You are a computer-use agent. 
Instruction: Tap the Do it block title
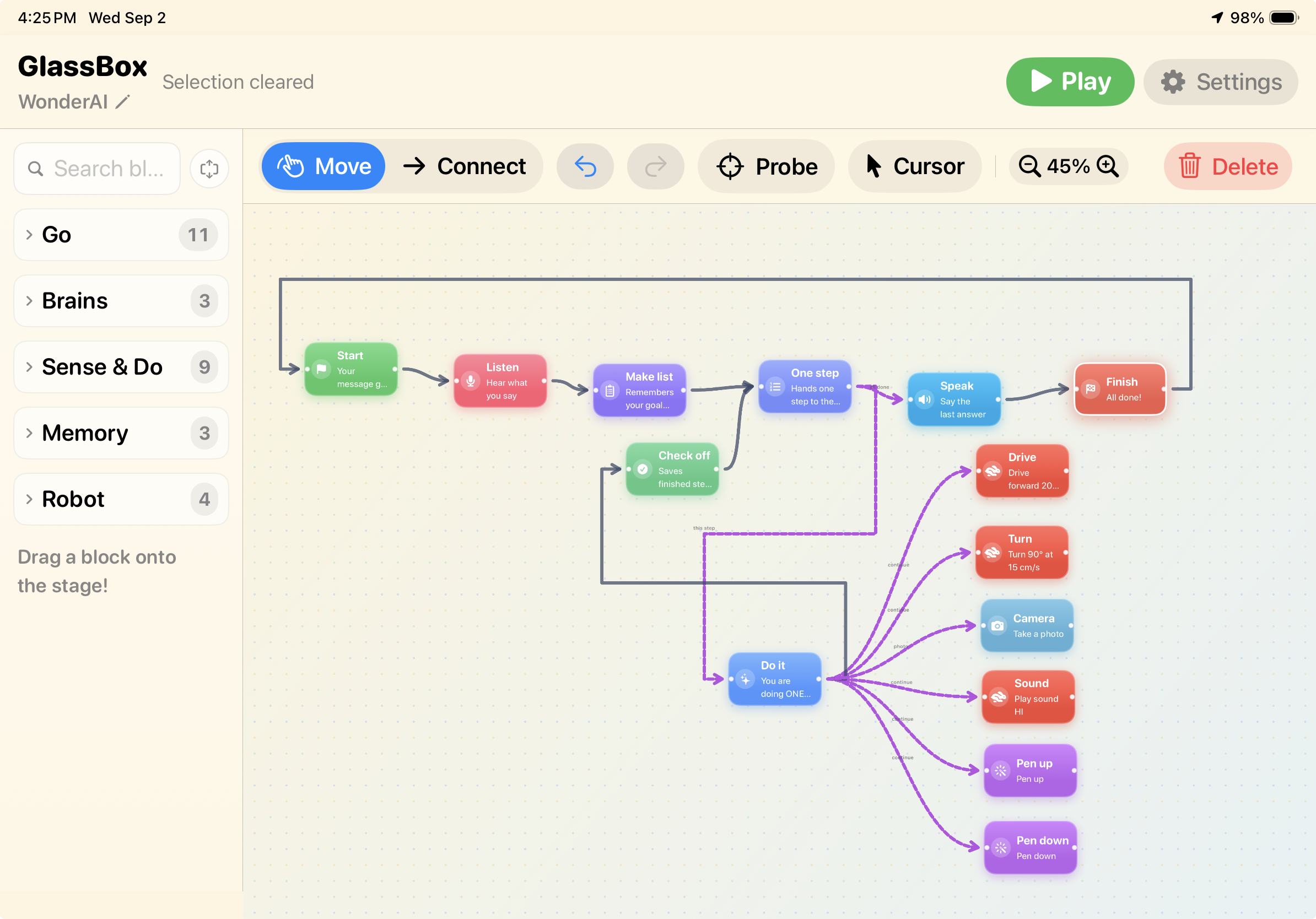click(773, 665)
